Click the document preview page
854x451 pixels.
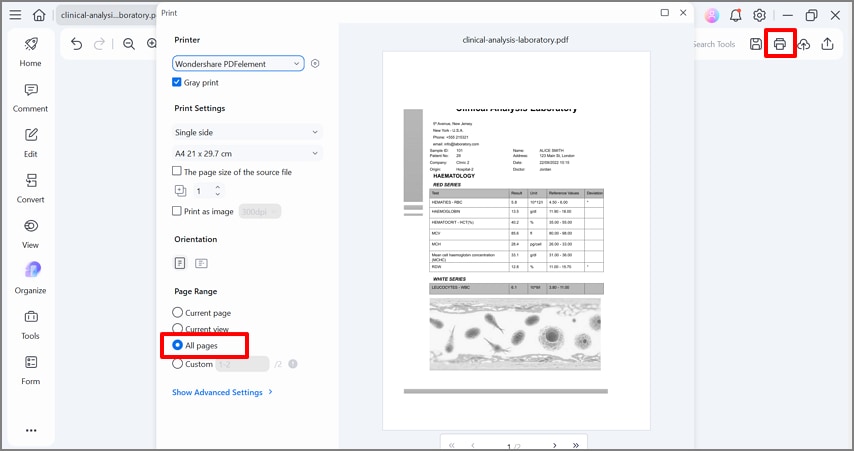click(516, 241)
